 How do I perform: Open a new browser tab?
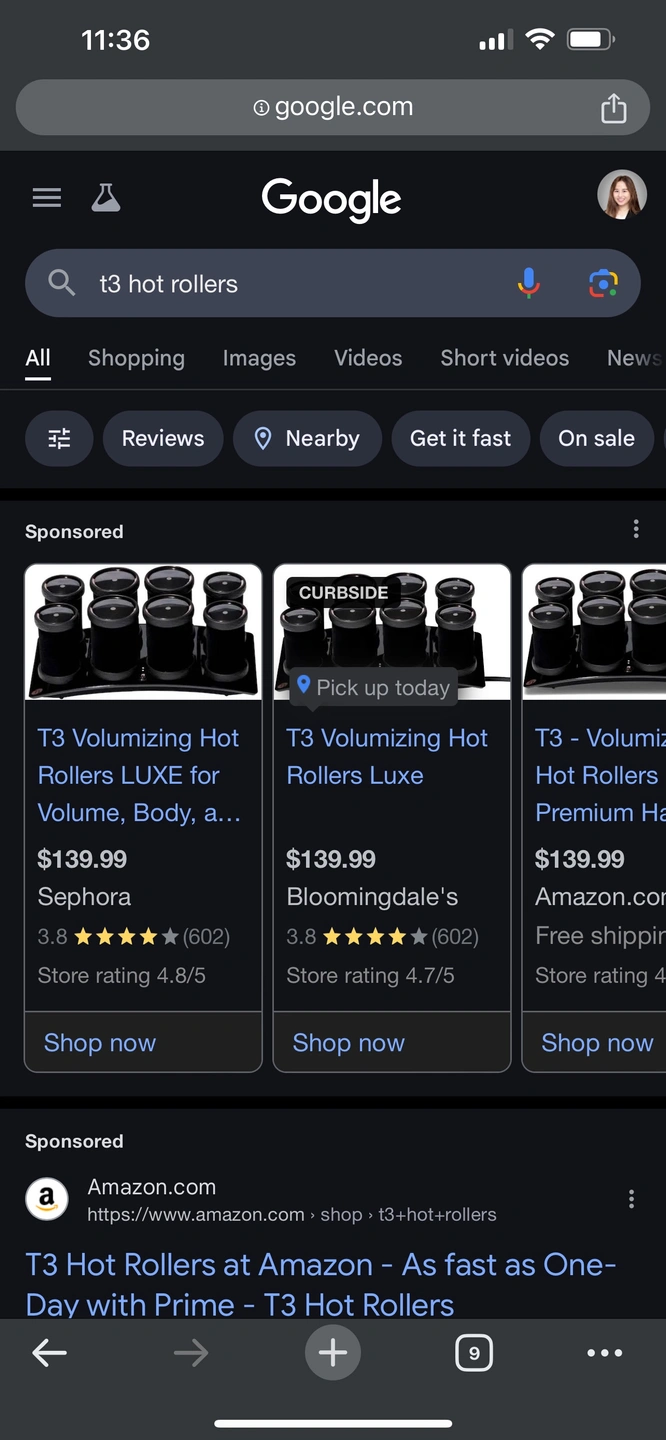tap(333, 1353)
